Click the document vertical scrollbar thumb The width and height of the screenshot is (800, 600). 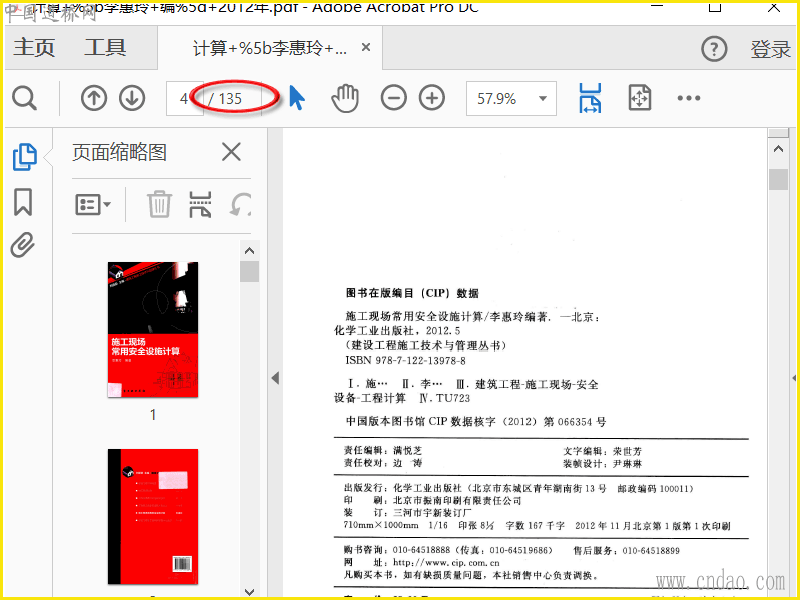point(778,179)
